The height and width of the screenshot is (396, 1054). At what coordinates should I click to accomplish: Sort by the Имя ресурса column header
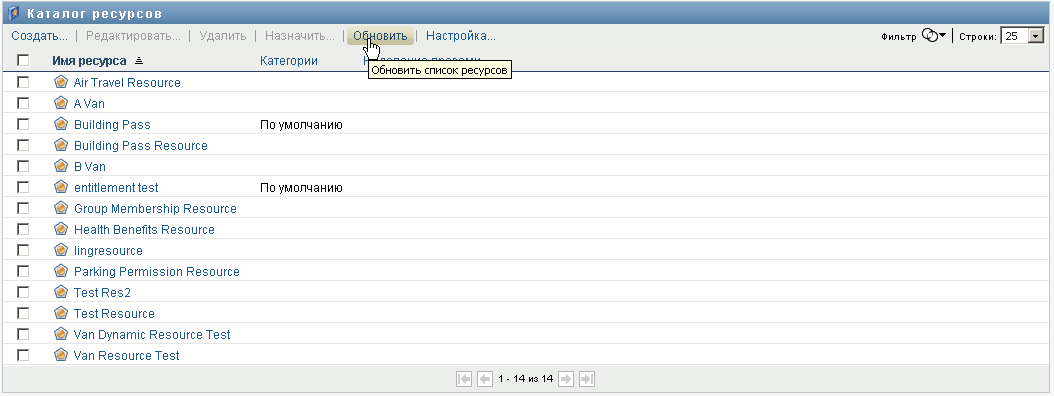(x=89, y=61)
